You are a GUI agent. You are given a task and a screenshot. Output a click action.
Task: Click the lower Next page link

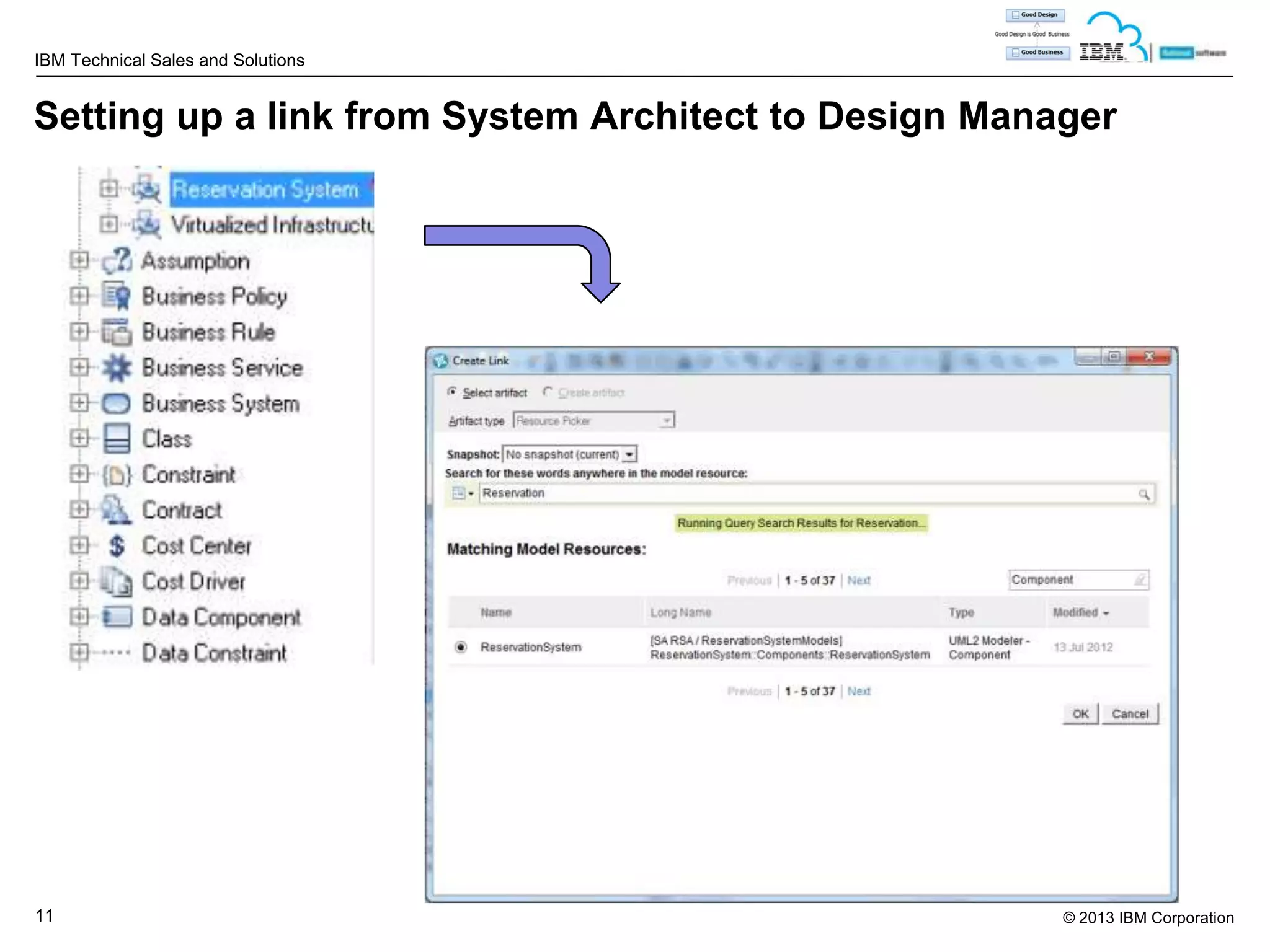pos(859,691)
